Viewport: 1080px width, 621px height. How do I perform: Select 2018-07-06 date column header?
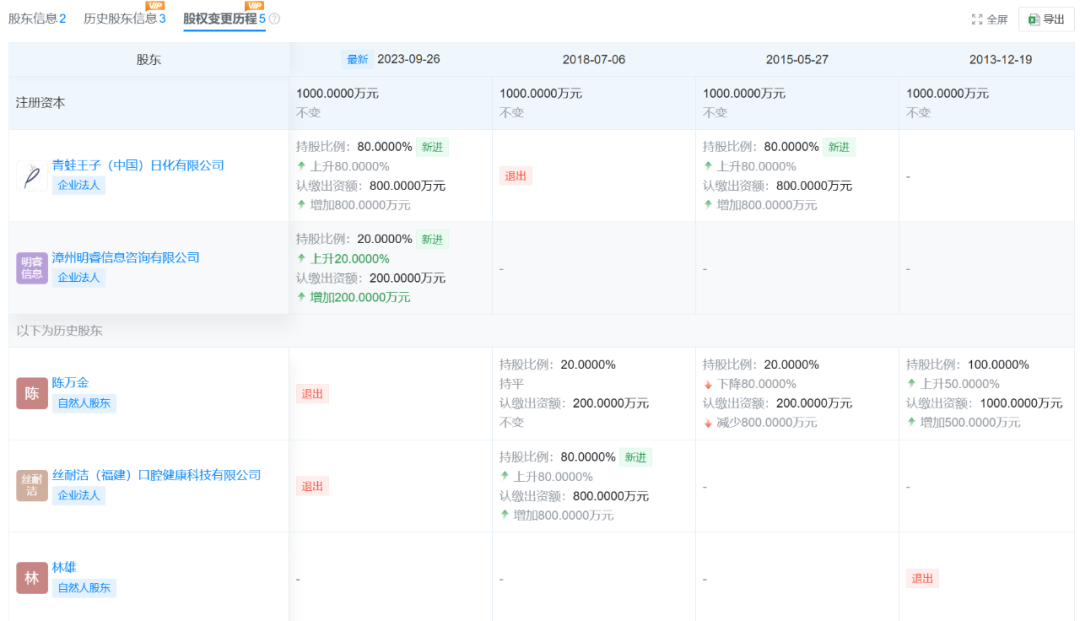[594, 59]
